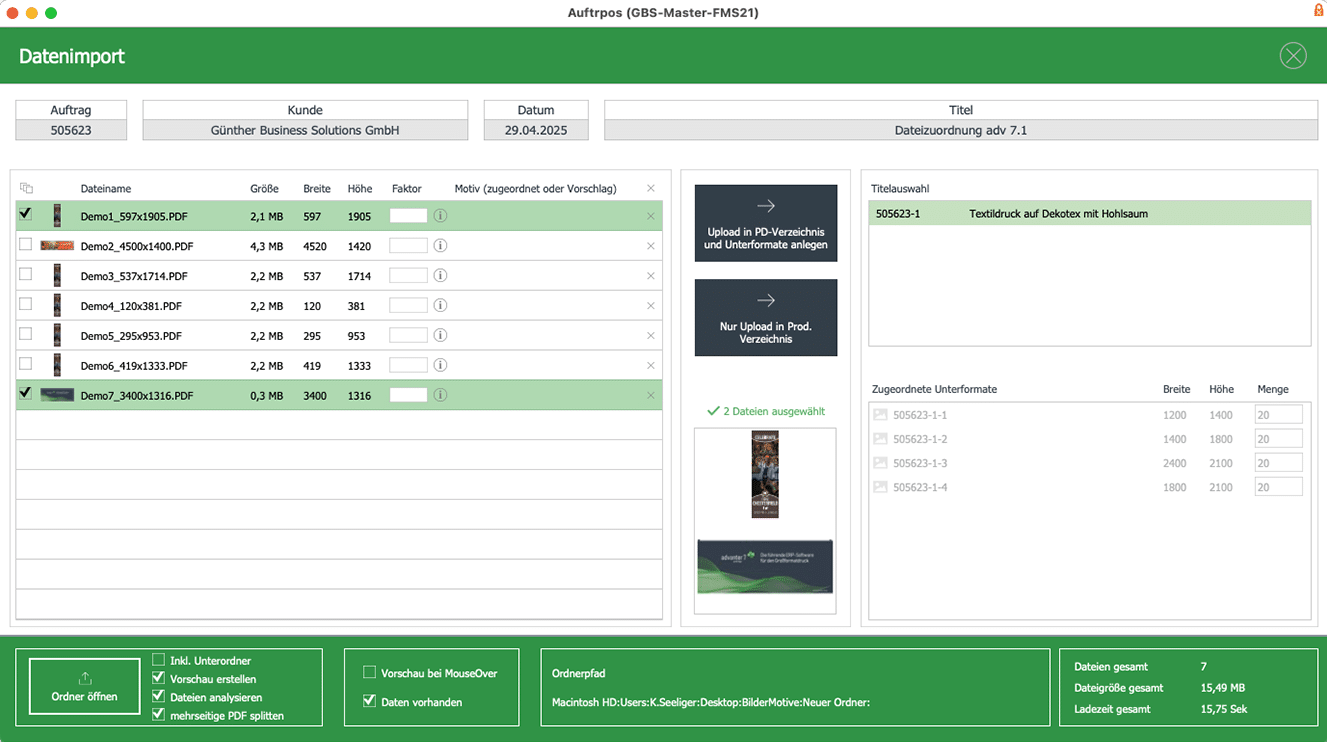
Task: Click the select-all copy icon in table header
Action: (x=26, y=189)
